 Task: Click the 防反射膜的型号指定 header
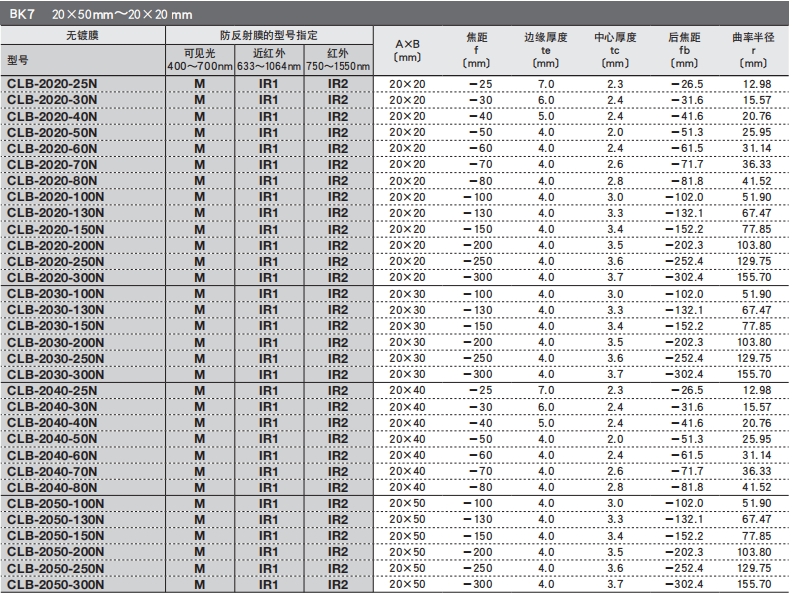click(269, 34)
